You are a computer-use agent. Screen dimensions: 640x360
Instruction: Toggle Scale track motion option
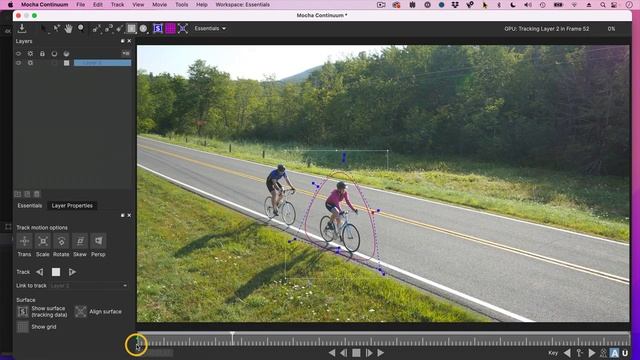point(42,241)
